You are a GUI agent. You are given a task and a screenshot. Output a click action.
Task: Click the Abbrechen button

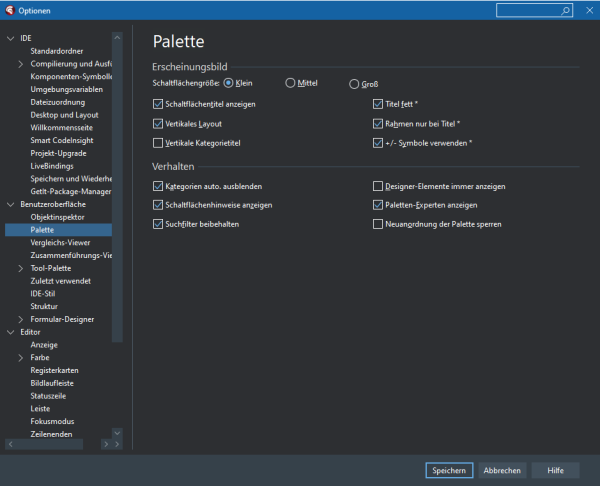click(502, 470)
